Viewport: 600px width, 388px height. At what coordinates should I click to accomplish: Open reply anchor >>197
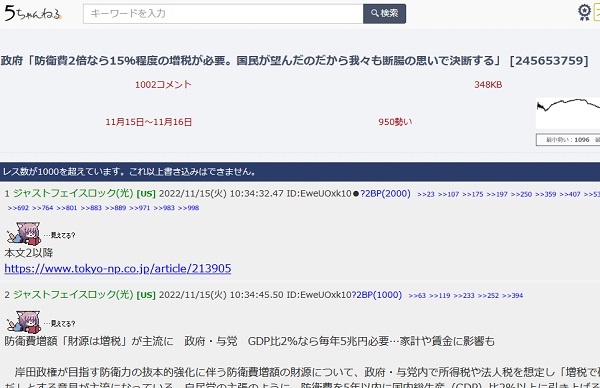(497, 194)
